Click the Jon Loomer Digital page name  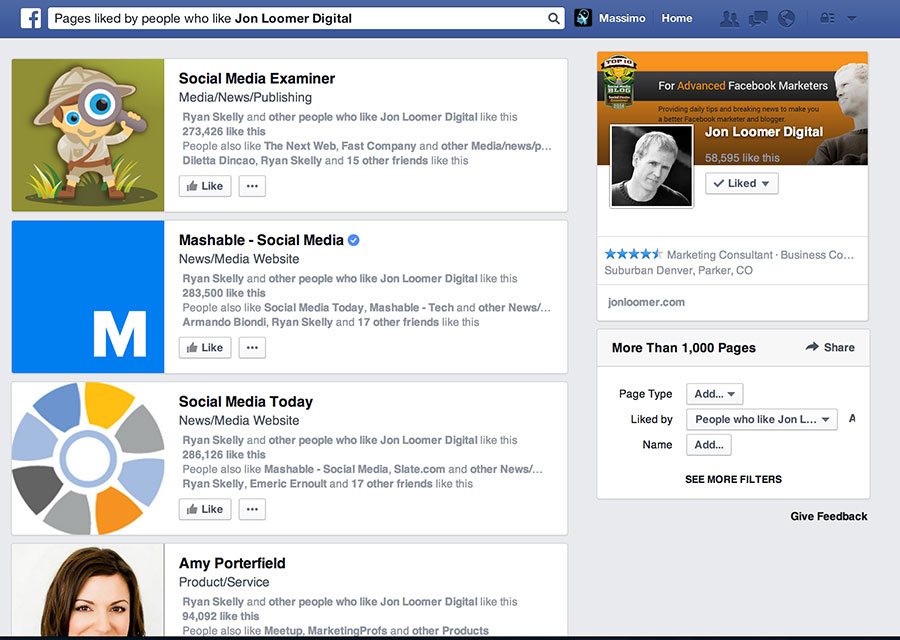pos(763,132)
